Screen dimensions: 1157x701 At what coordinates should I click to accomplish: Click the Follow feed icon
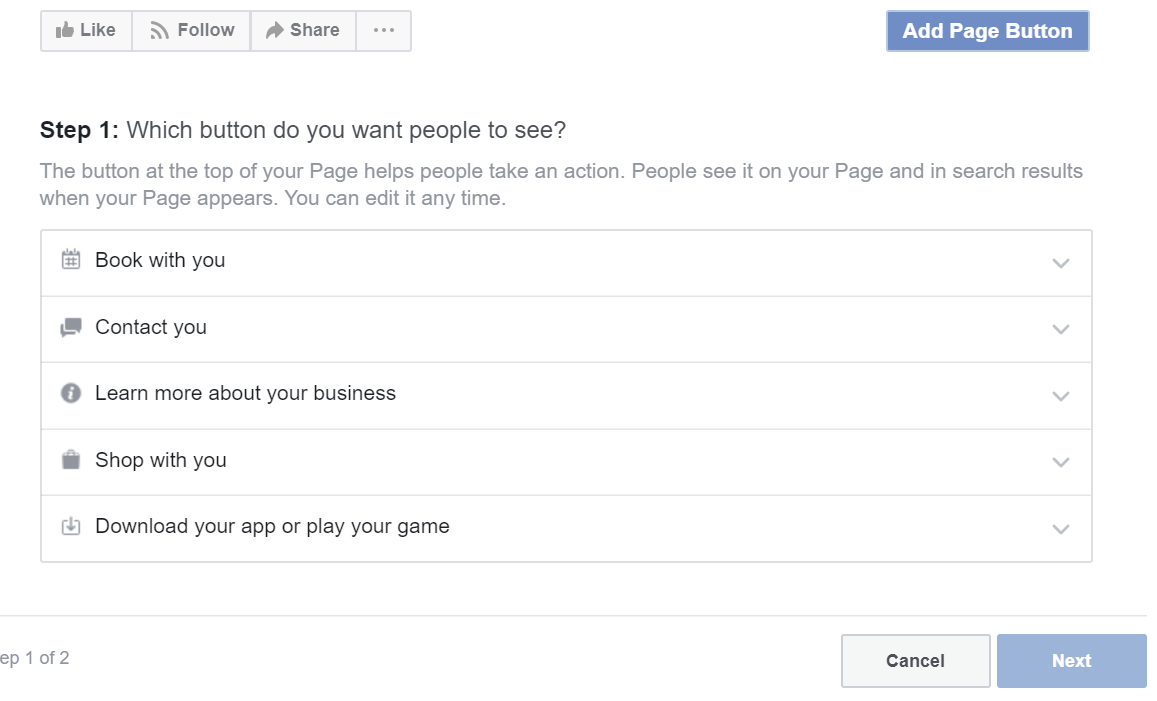tap(159, 30)
